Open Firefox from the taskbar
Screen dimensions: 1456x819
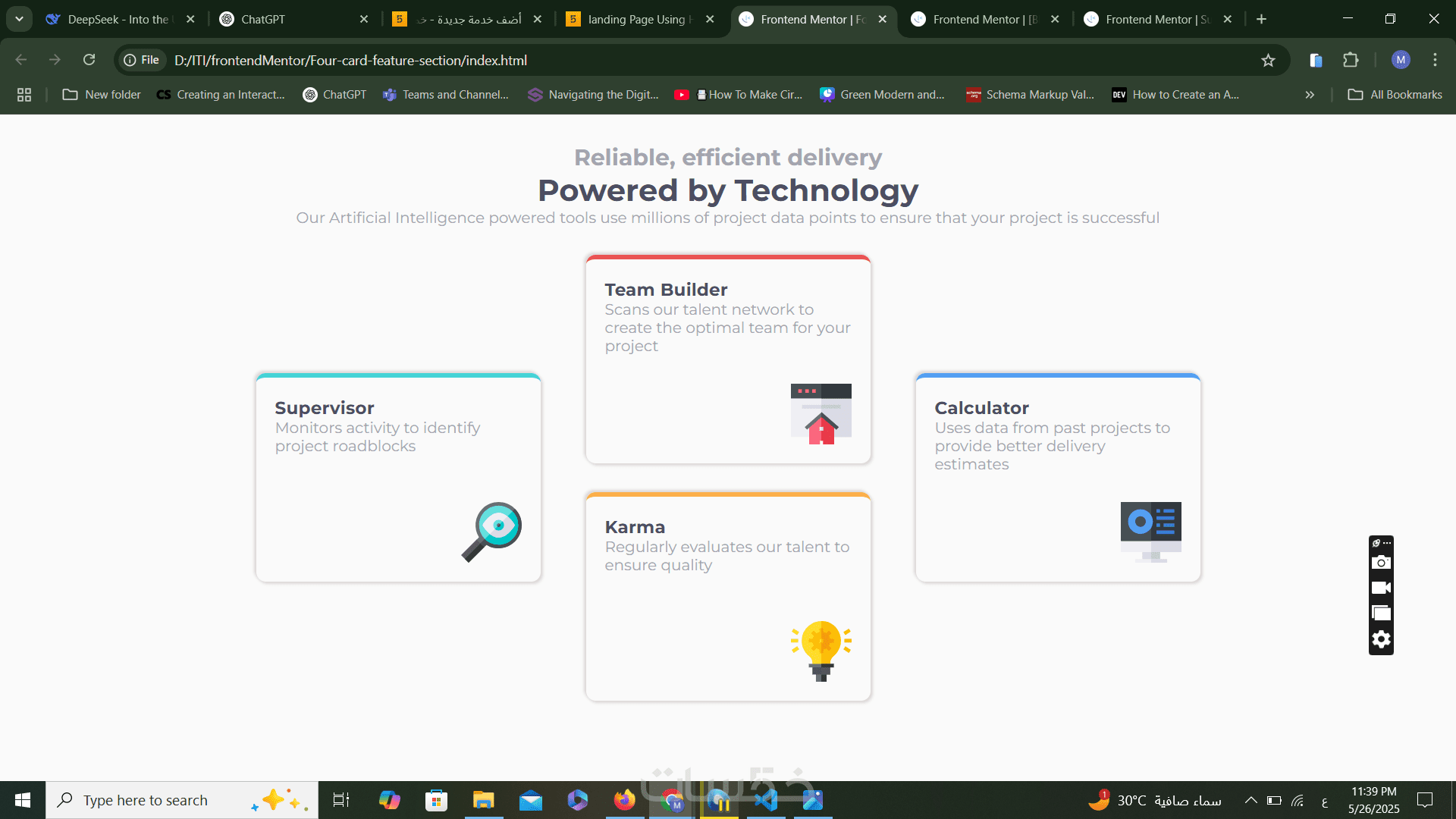(x=623, y=799)
